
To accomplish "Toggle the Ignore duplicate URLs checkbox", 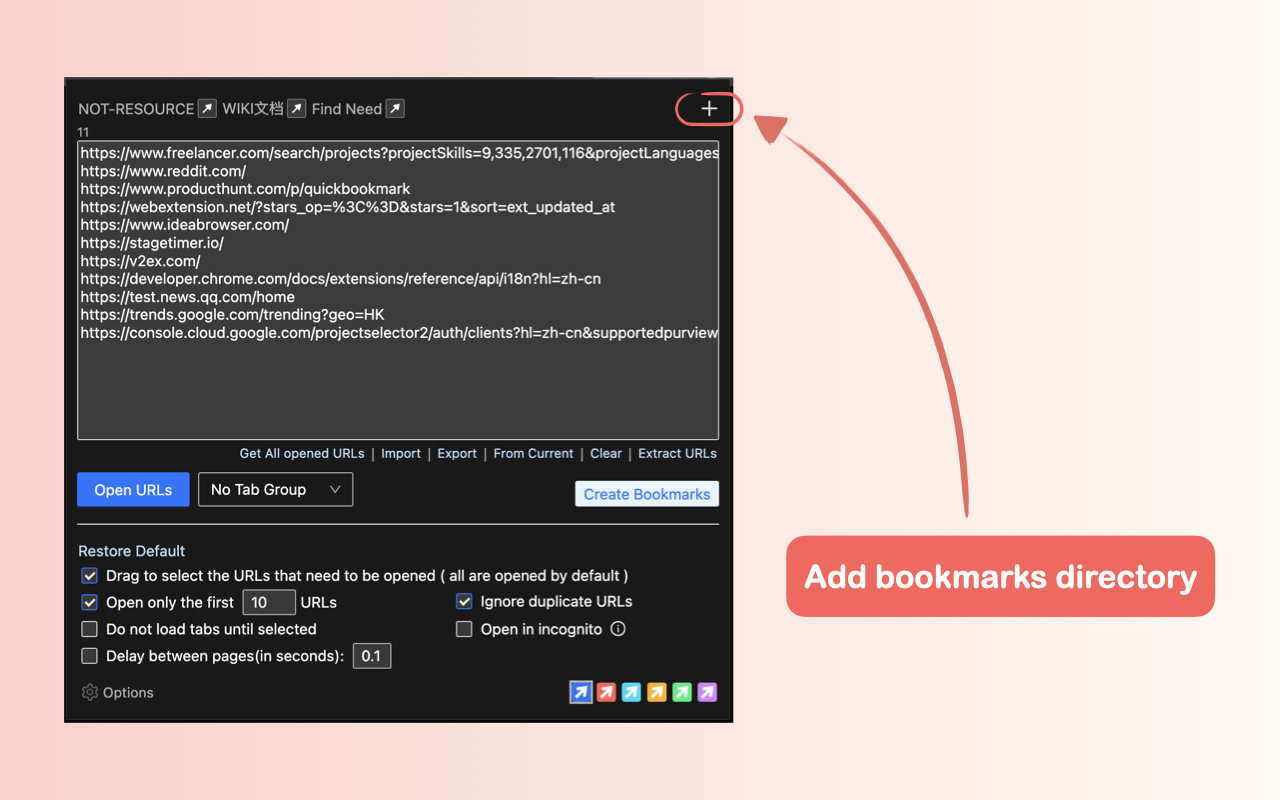I will (464, 602).
